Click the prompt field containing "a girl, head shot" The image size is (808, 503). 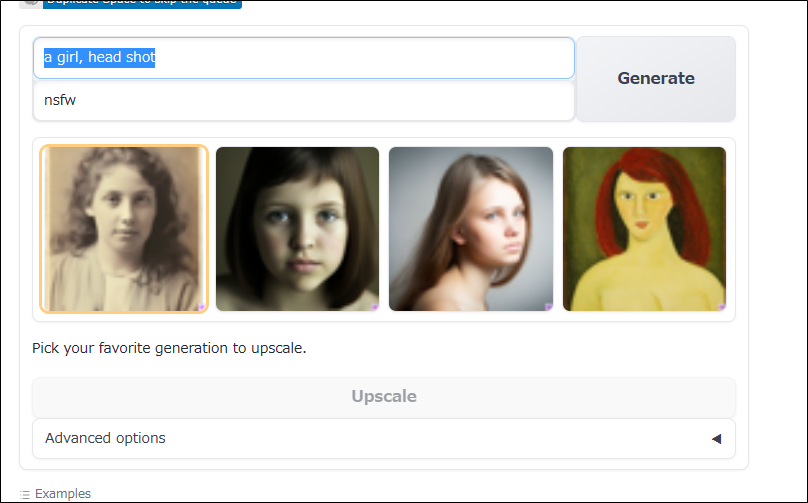304,58
